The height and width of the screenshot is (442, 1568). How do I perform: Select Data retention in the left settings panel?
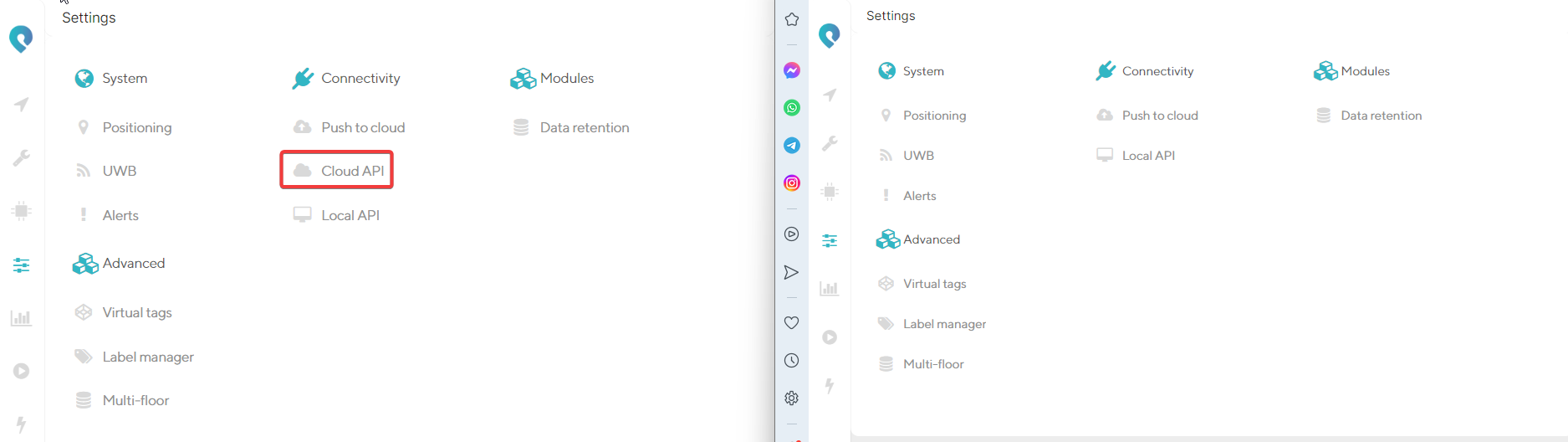[x=584, y=127]
